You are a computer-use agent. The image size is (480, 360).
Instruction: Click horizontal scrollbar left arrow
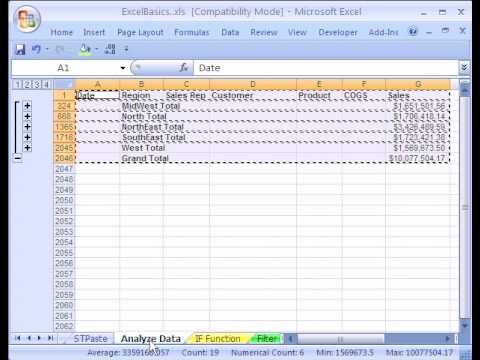coord(290,339)
